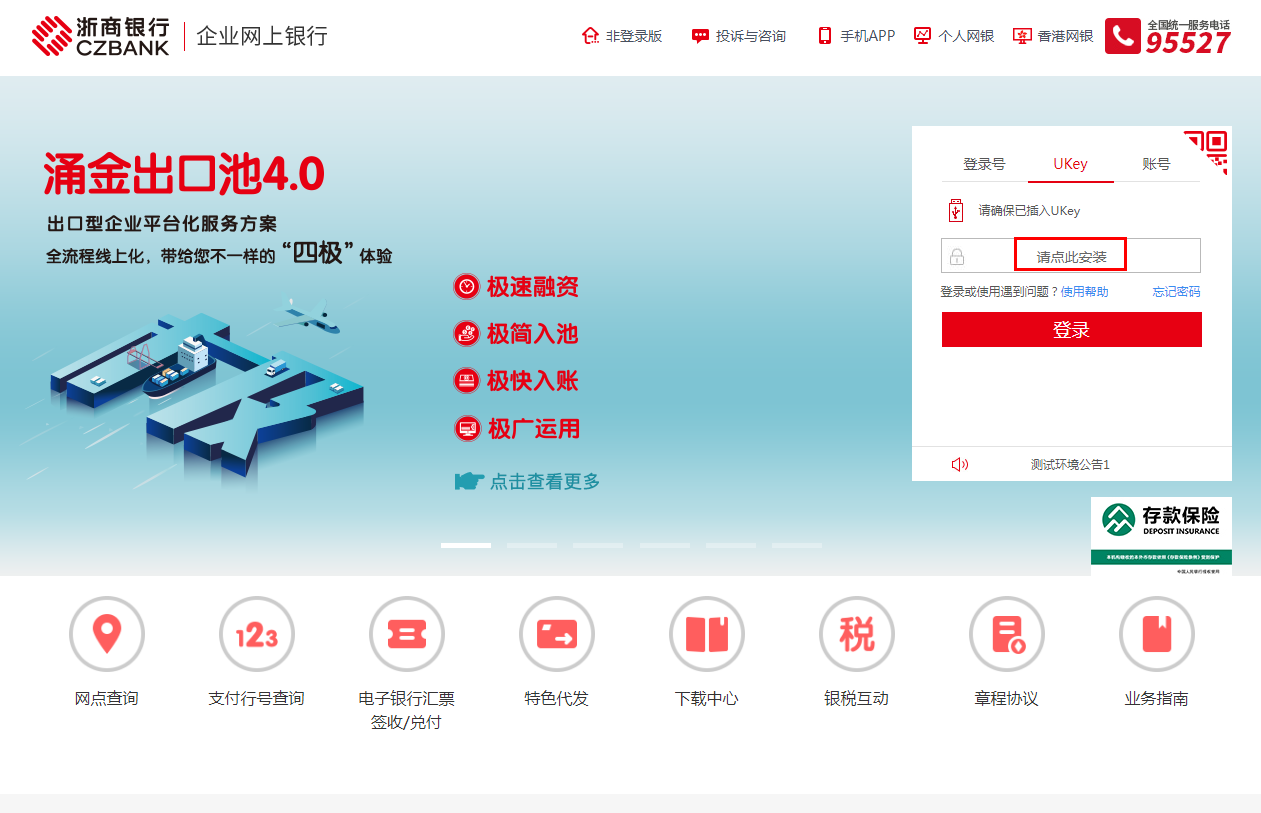This screenshot has height=813, width=1261.
Task: Open 特色代发 via the card arrow icon
Action: (557, 634)
